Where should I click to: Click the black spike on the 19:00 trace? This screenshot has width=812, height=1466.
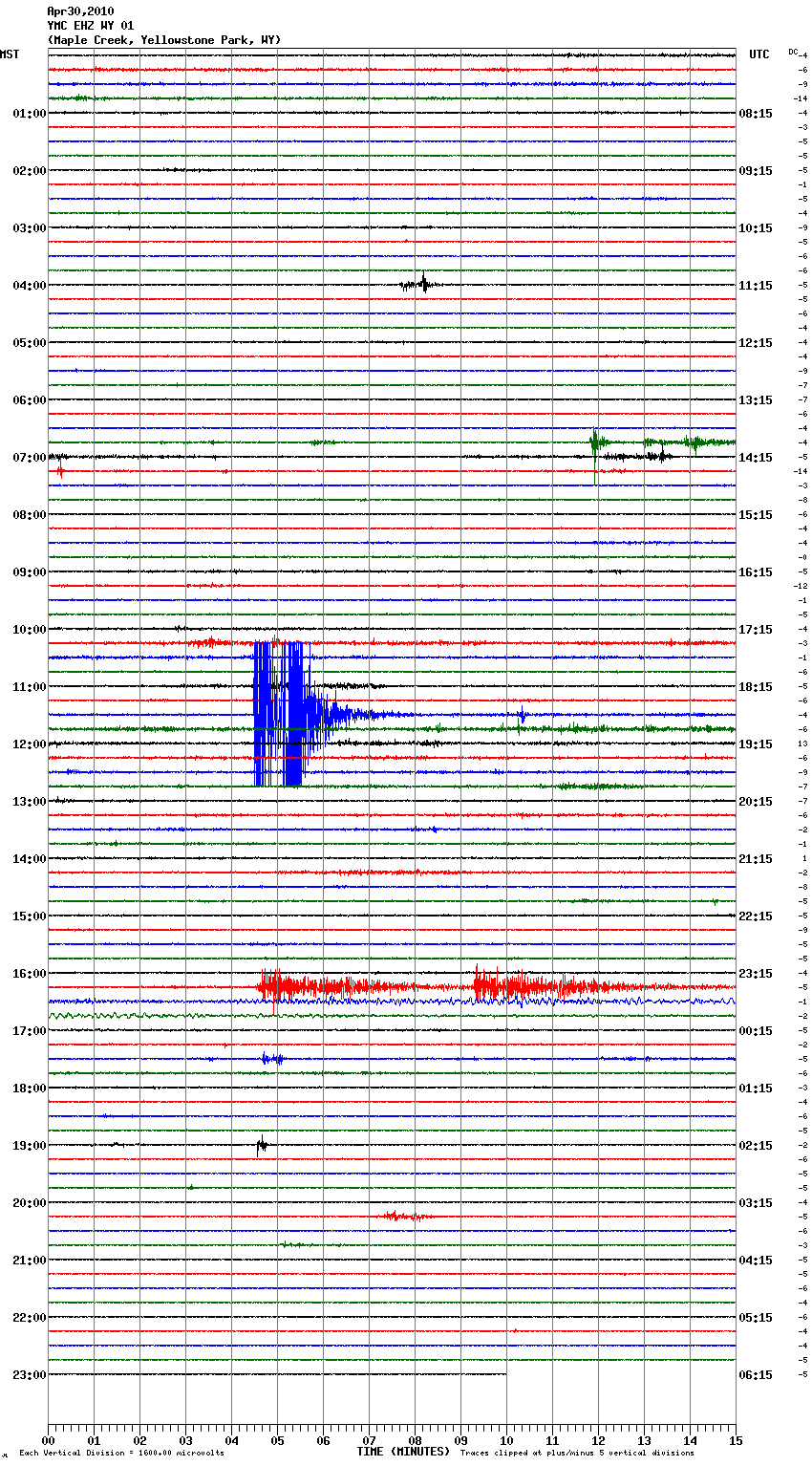click(261, 1144)
